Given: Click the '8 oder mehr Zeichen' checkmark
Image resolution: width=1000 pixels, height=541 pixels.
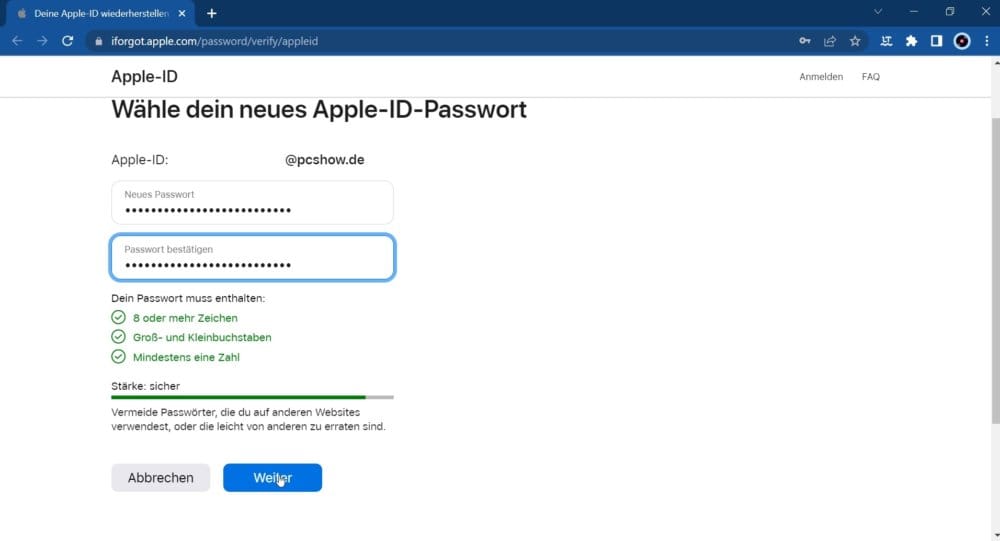Looking at the screenshot, I should [x=118, y=317].
